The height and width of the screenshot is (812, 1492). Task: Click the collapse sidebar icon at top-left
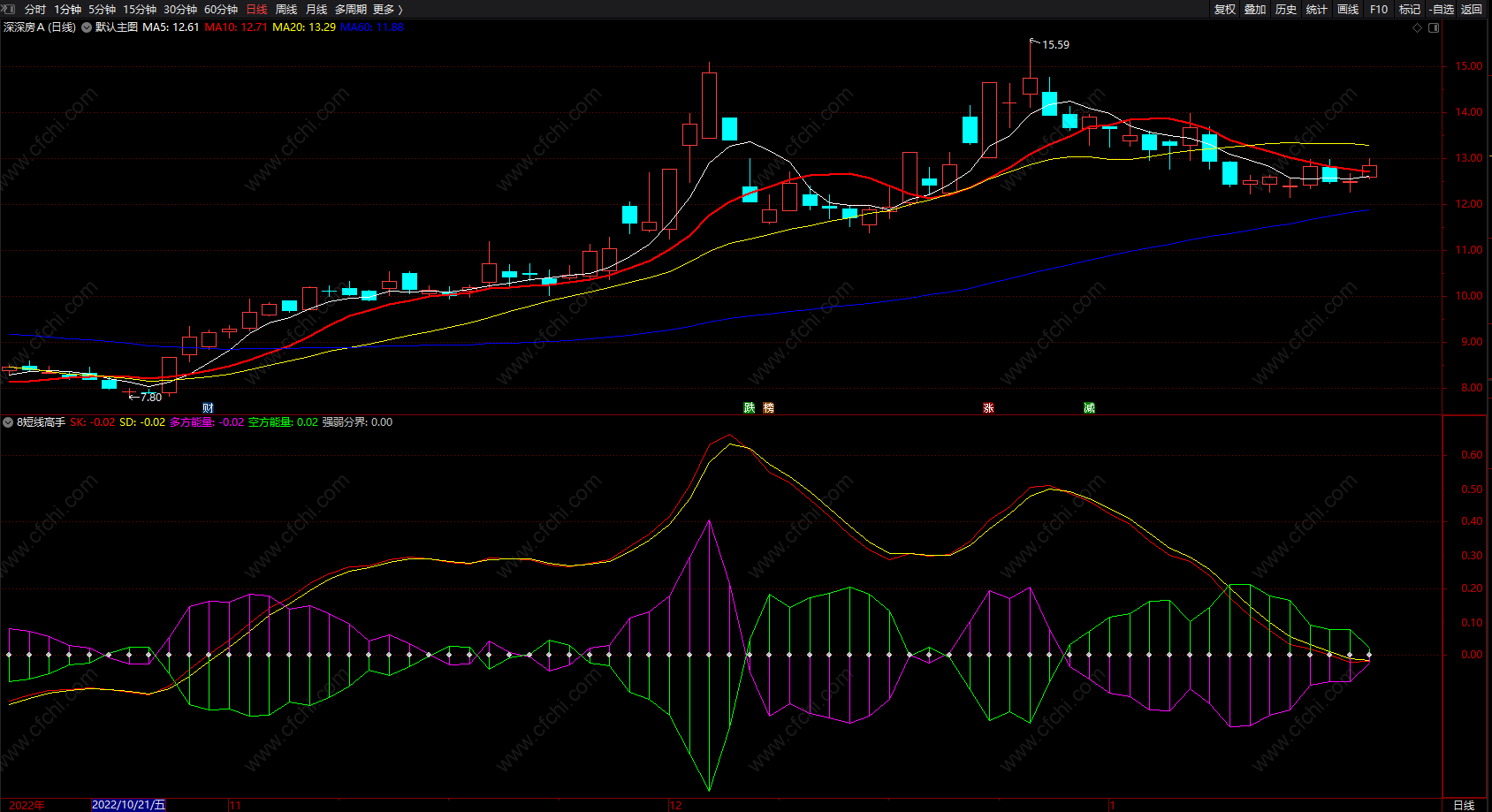pyautogui.click(x=10, y=9)
